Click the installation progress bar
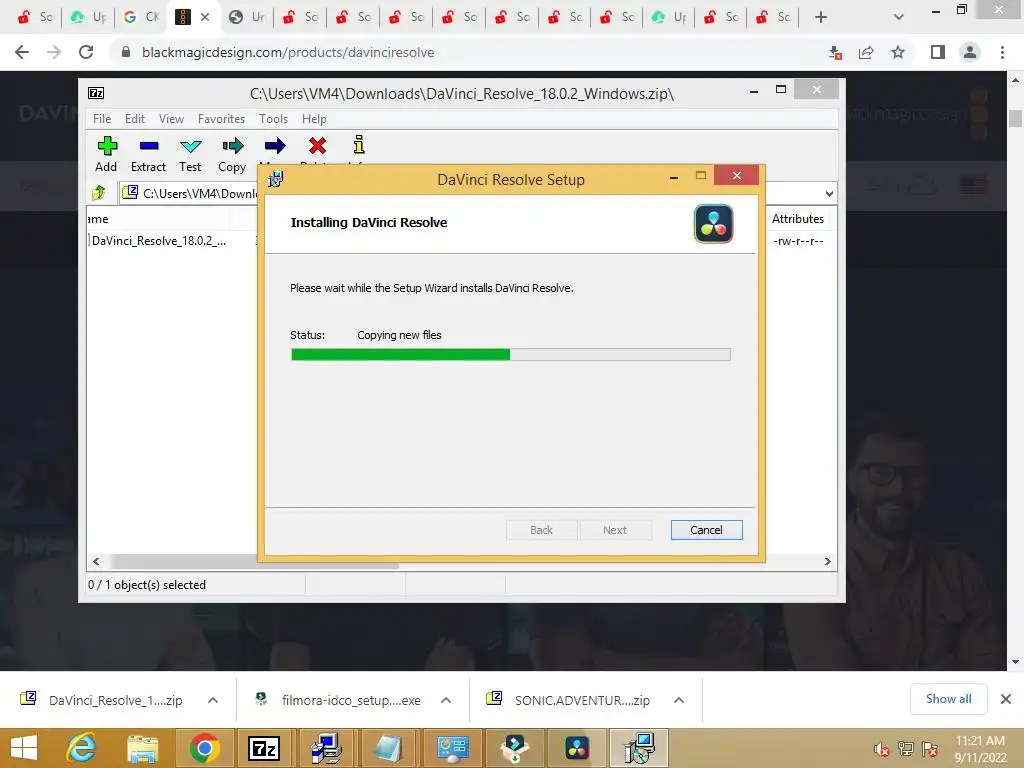 coord(511,355)
